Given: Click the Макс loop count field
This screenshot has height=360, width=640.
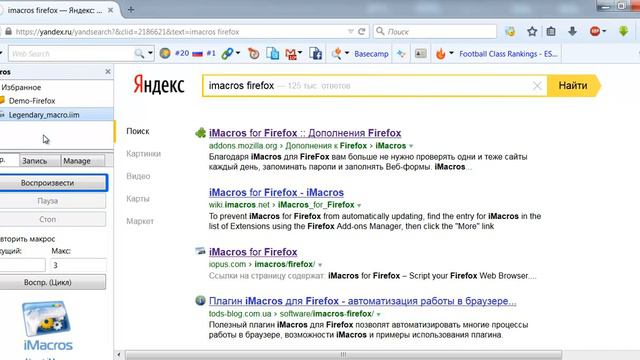Looking at the screenshot, I should tap(78, 265).
